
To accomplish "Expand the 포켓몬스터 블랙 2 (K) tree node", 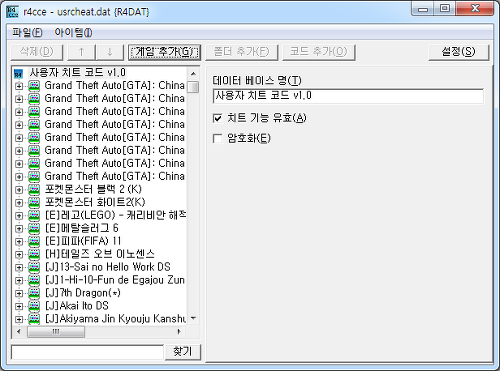I will 19,190.
